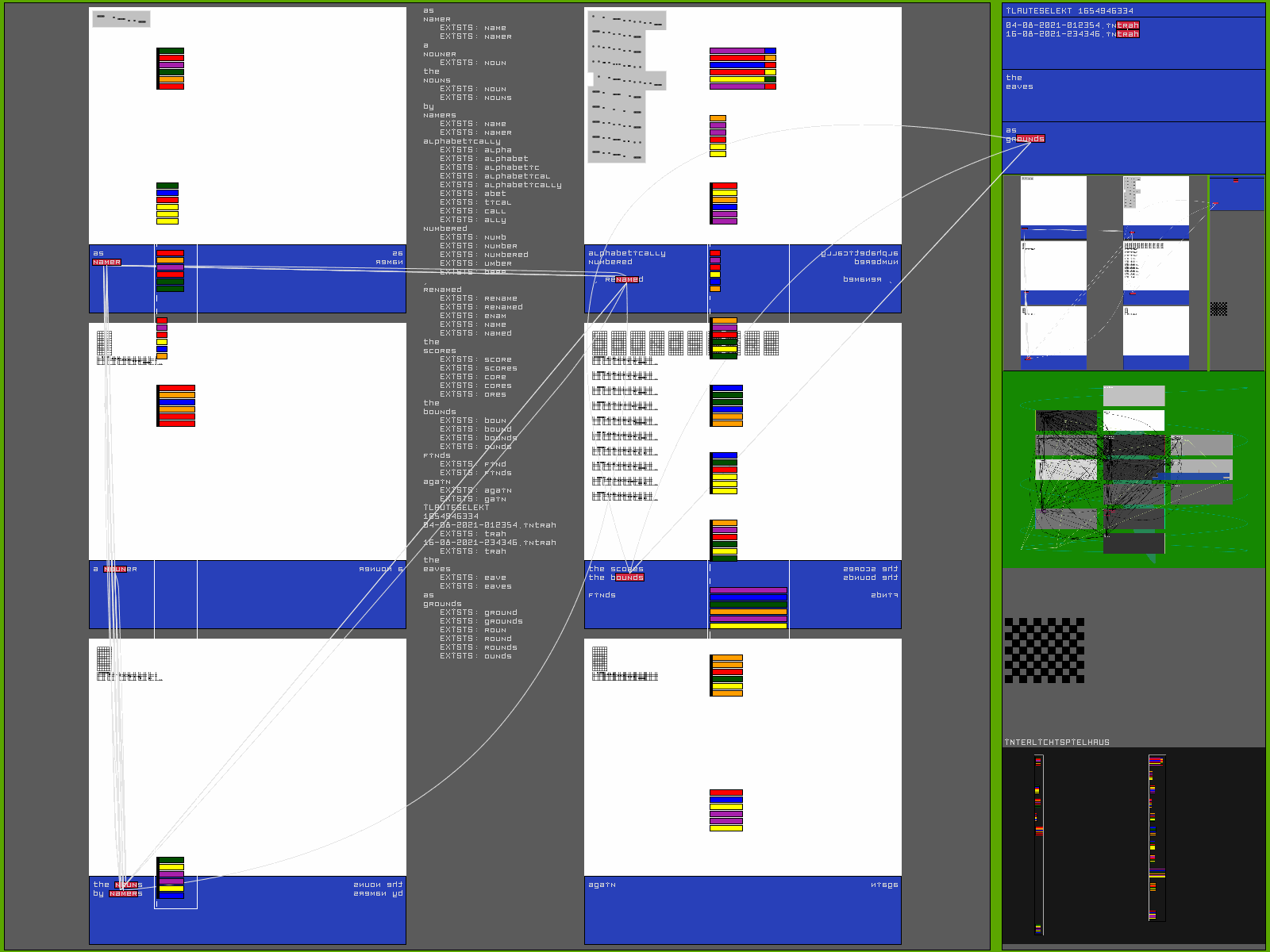
Task: Select the highlighted NAMER word after 'as'
Action: click(x=107, y=262)
